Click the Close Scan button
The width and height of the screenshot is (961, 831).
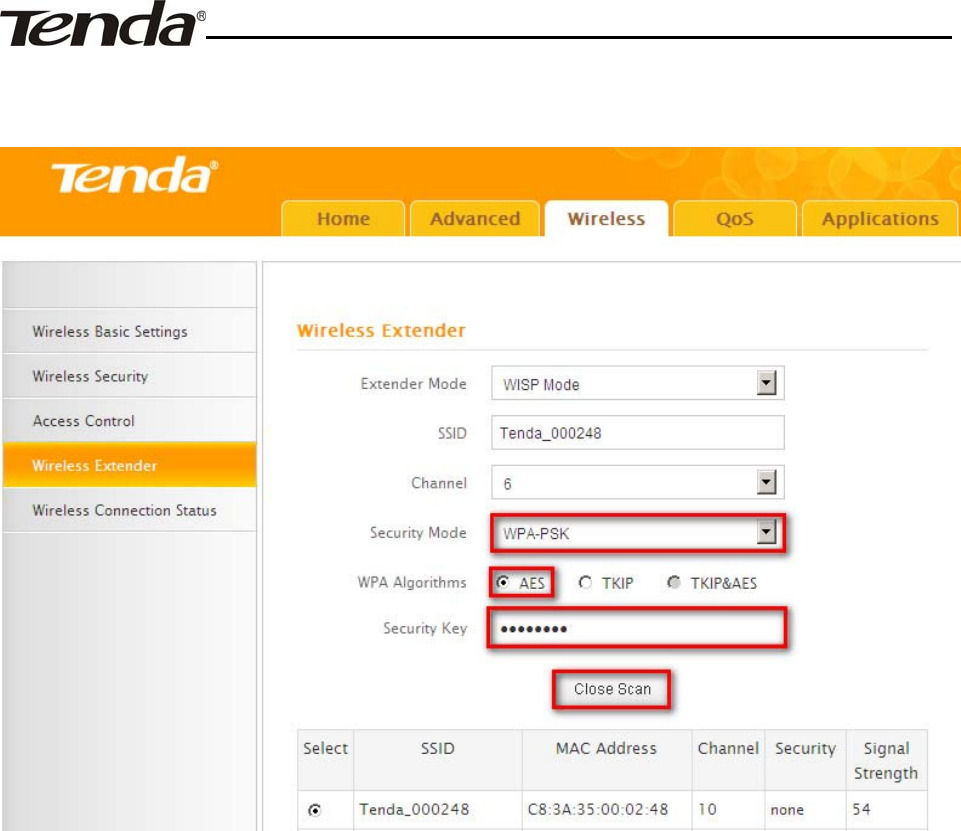tap(612, 689)
